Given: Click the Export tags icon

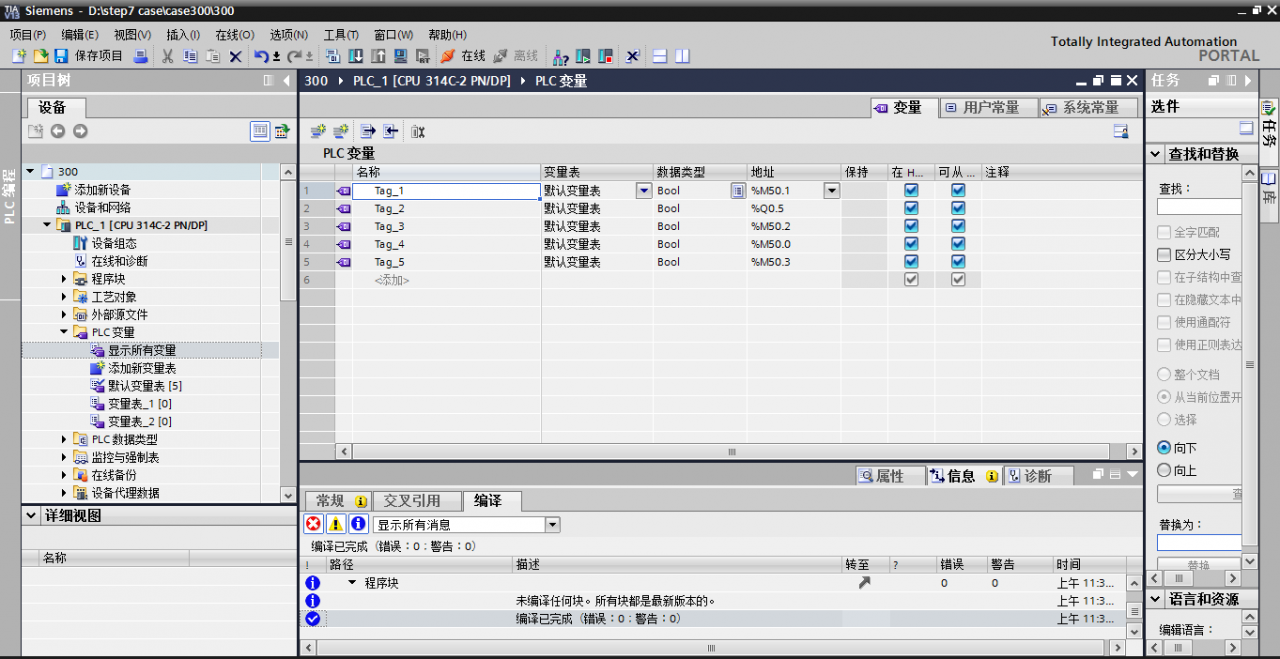Looking at the screenshot, I should tap(368, 131).
